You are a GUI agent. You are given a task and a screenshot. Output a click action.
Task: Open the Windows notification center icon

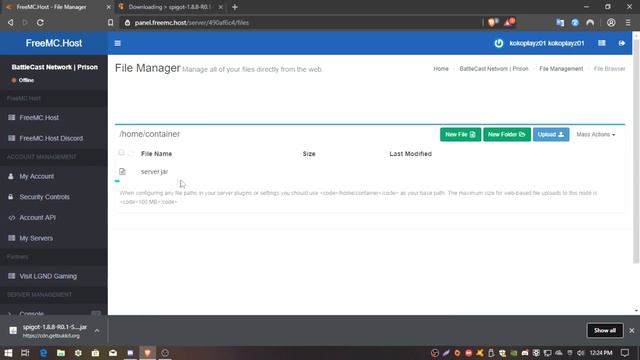625,353
